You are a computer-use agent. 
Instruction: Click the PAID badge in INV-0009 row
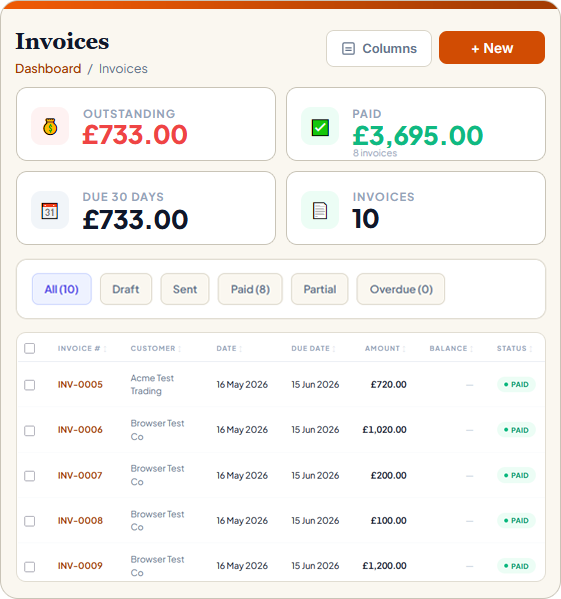pos(516,566)
